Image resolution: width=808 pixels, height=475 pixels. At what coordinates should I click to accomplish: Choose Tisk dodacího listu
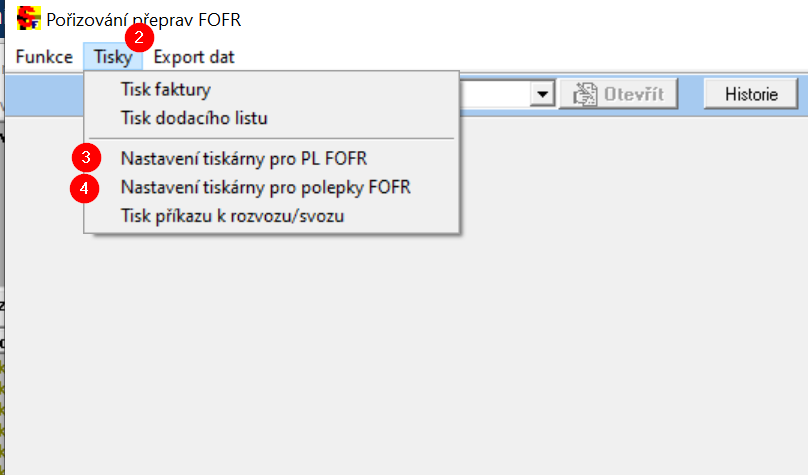pyautogui.click(x=194, y=118)
